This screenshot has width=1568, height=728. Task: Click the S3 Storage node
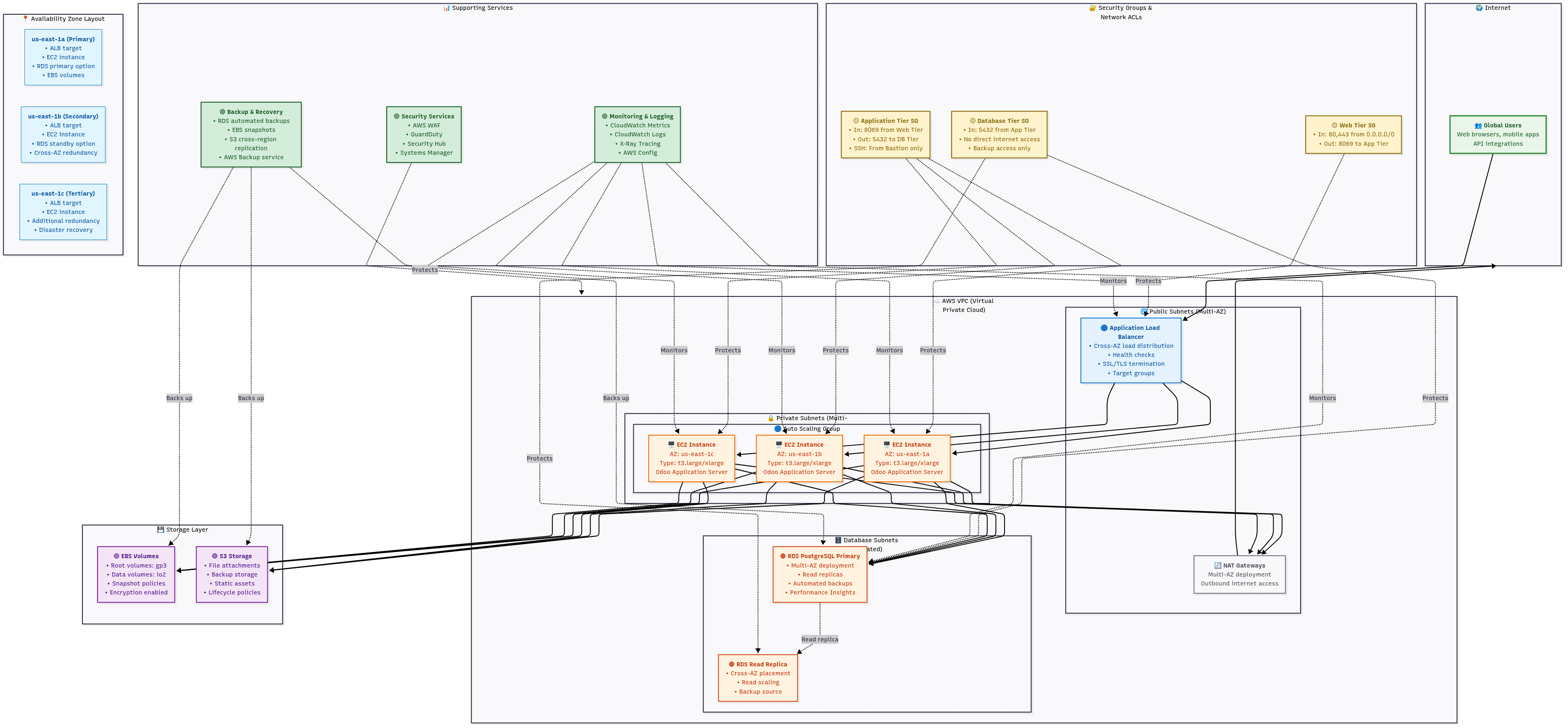pyautogui.click(x=231, y=574)
